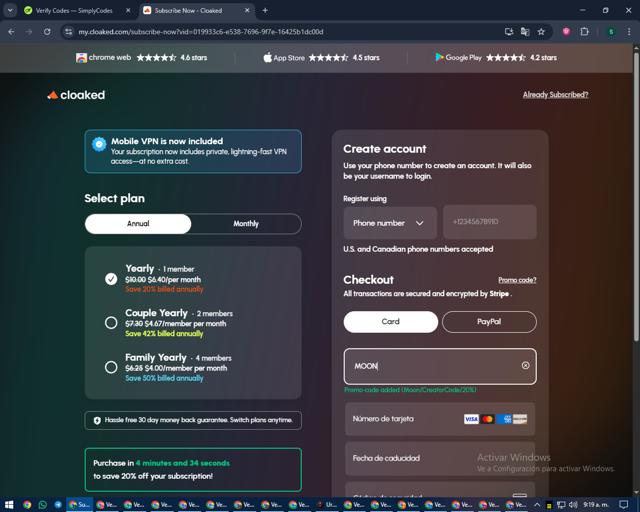Click the Número de tarjeta field
Screen dimensions: 640x512
click(x=440, y=419)
